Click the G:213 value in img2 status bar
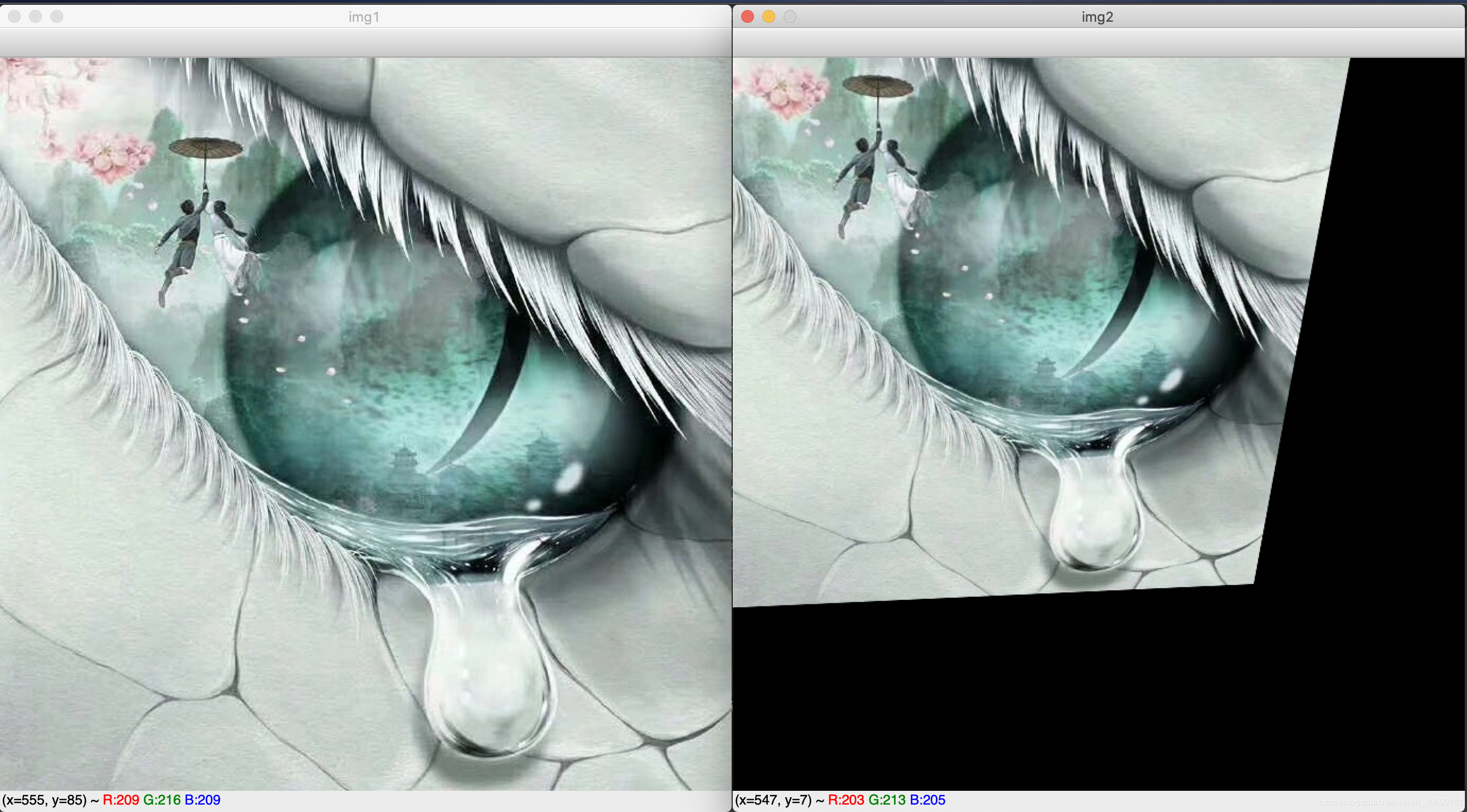Viewport: 1467px width, 812px height. click(x=887, y=799)
